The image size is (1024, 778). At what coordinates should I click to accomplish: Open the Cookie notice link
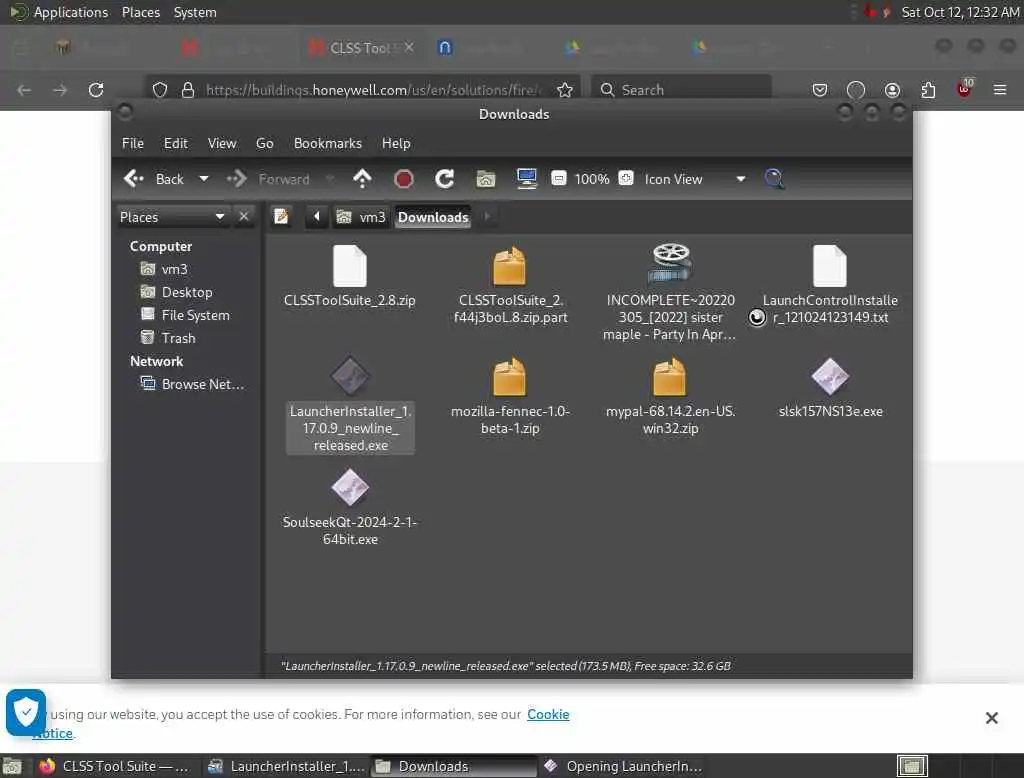[548, 715]
